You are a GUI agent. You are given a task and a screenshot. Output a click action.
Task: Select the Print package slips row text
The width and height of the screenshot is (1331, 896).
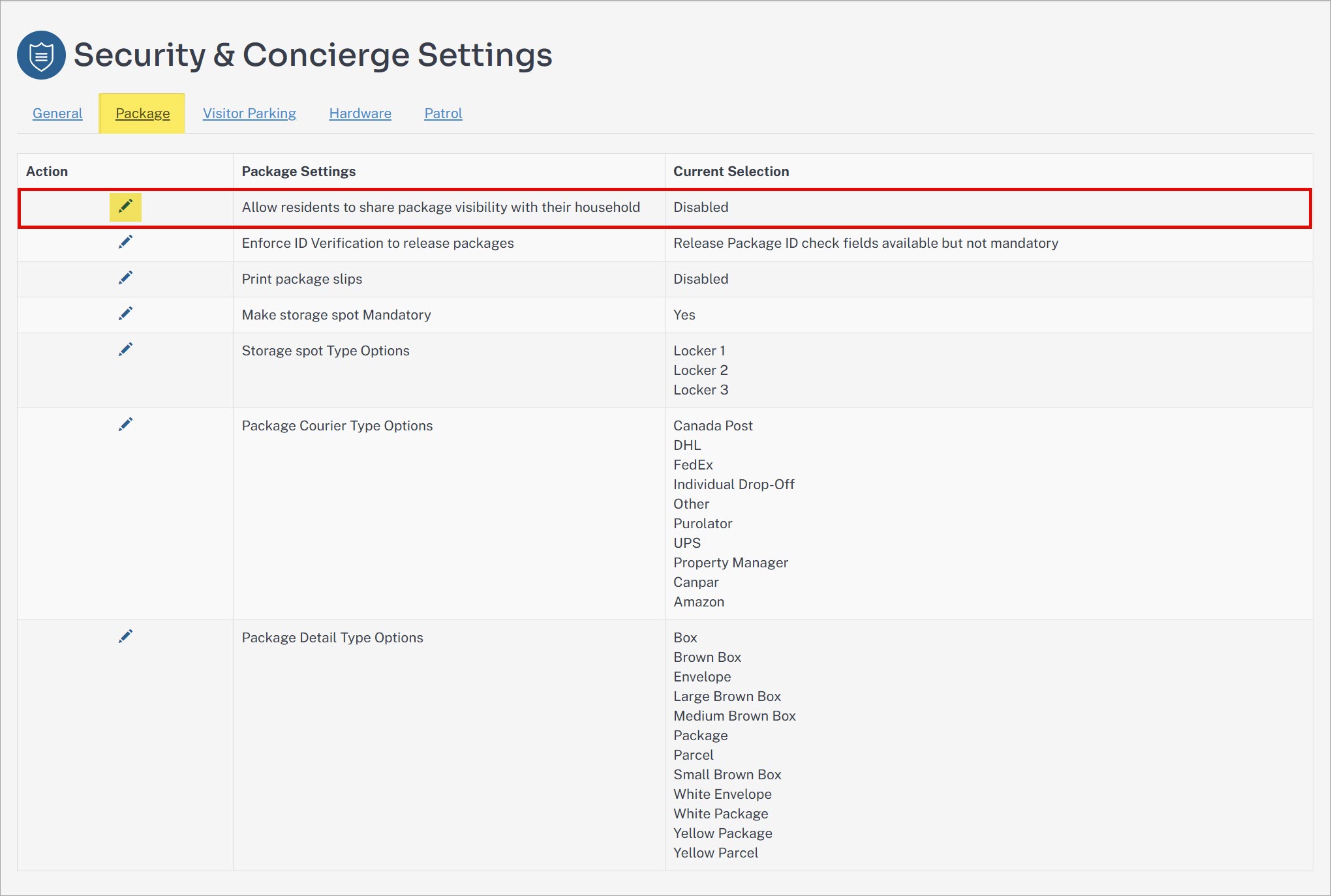click(x=302, y=279)
